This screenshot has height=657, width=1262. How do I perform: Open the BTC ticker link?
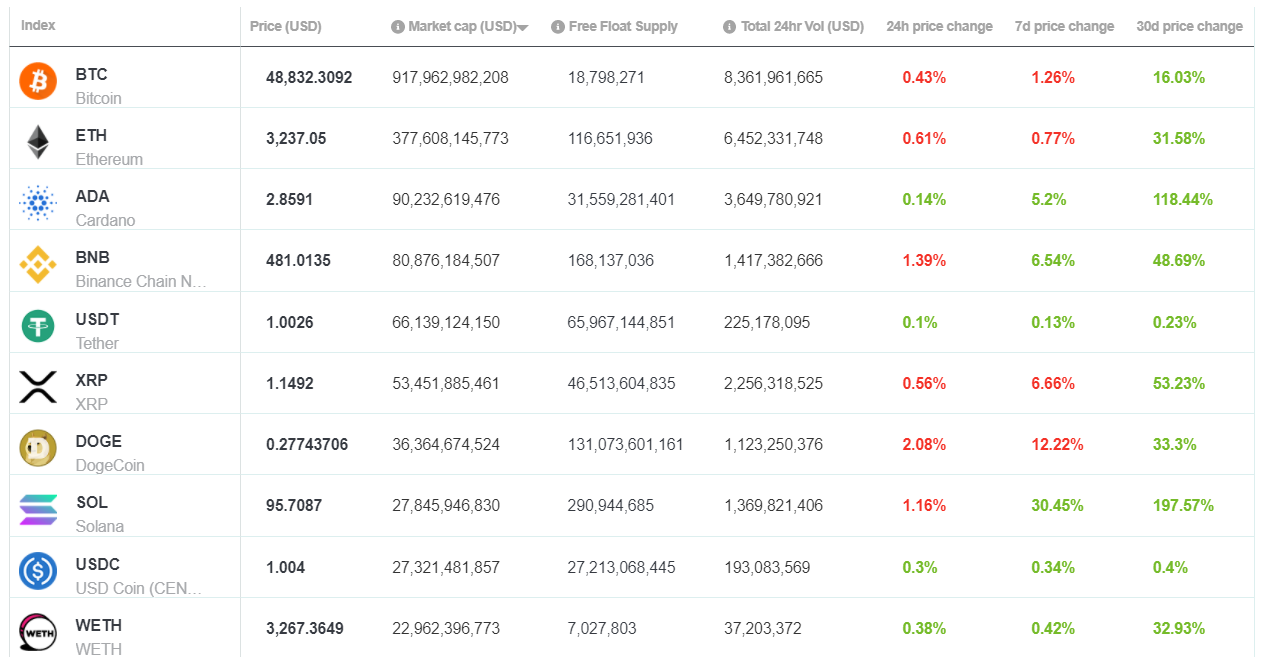[91, 74]
